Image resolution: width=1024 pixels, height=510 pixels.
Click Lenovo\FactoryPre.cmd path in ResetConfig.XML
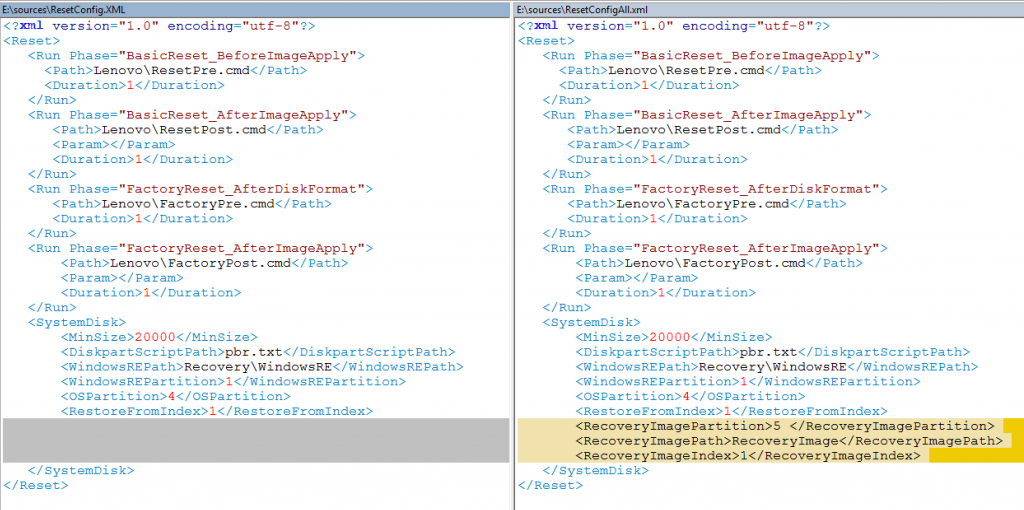193,204
